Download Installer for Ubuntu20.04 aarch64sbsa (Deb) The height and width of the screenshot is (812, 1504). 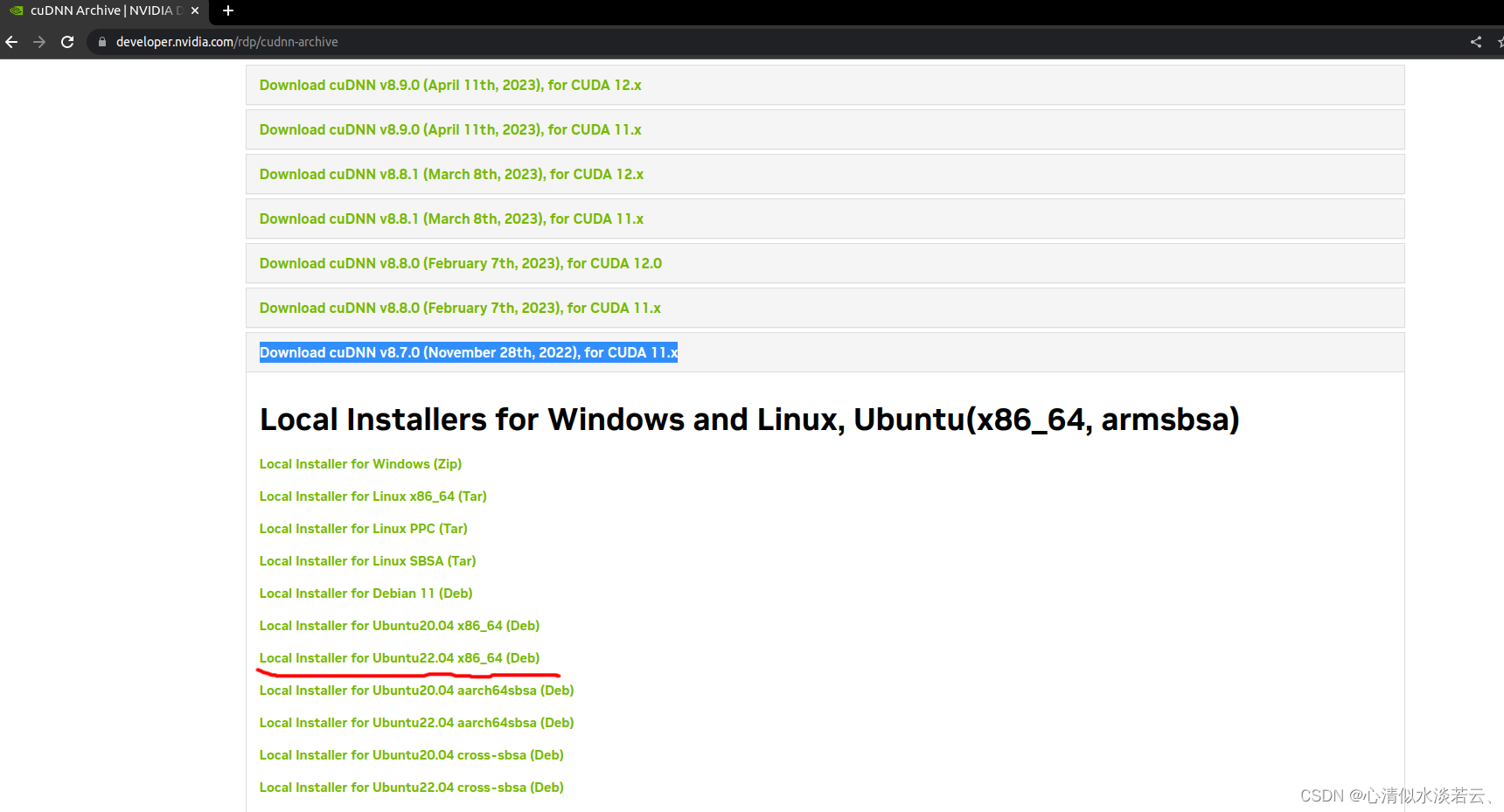pyautogui.click(x=417, y=691)
